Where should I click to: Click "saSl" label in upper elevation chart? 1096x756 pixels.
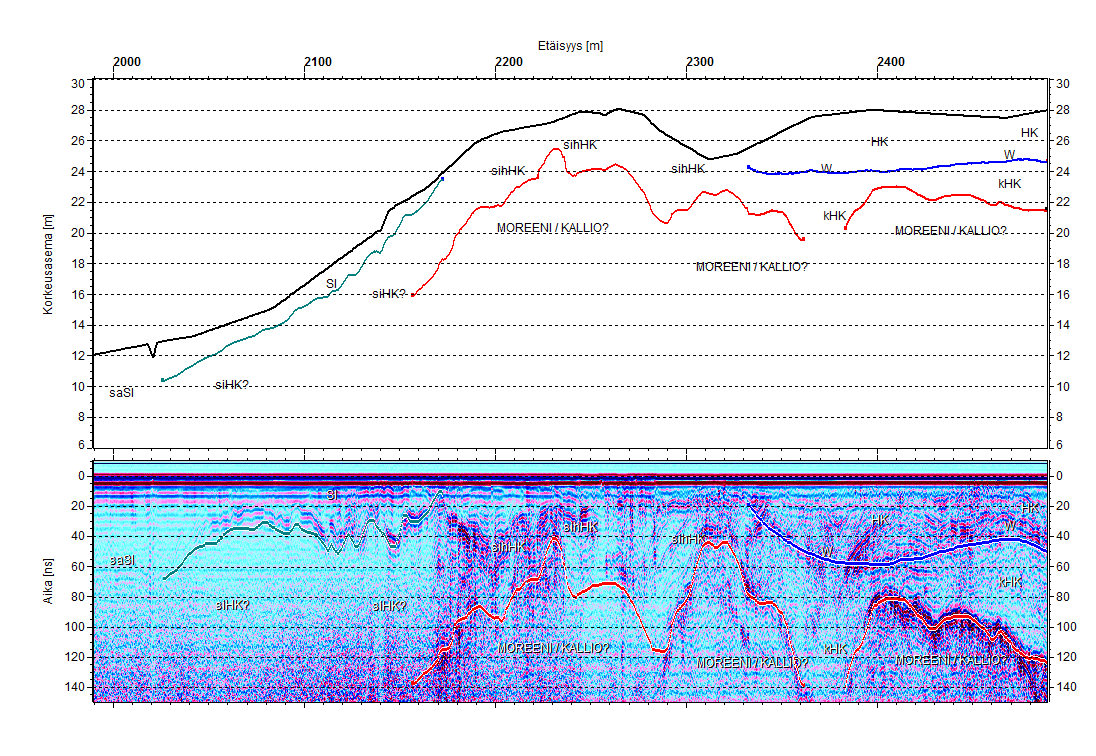121,393
